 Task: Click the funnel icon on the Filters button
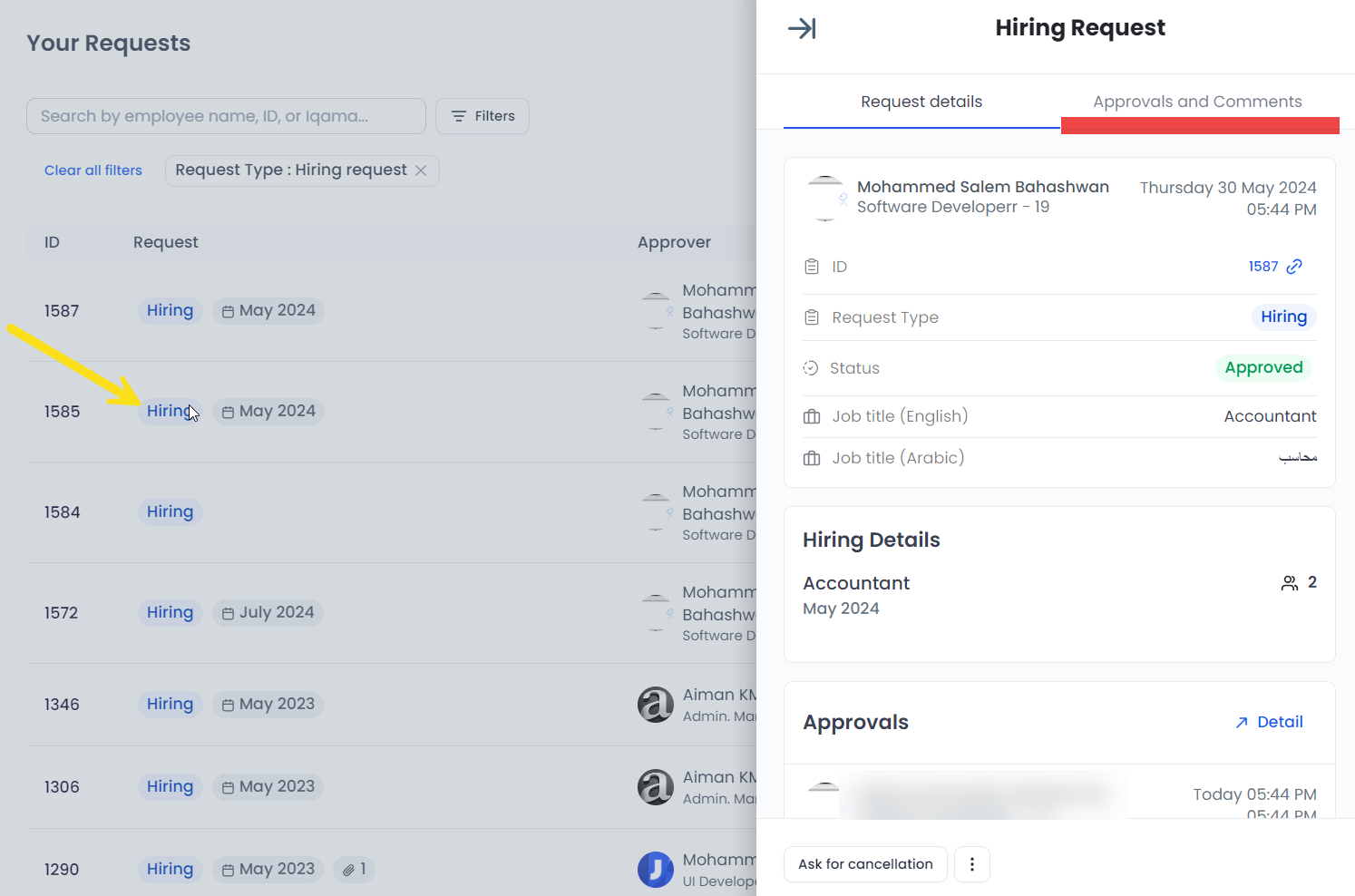(x=459, y=116)
